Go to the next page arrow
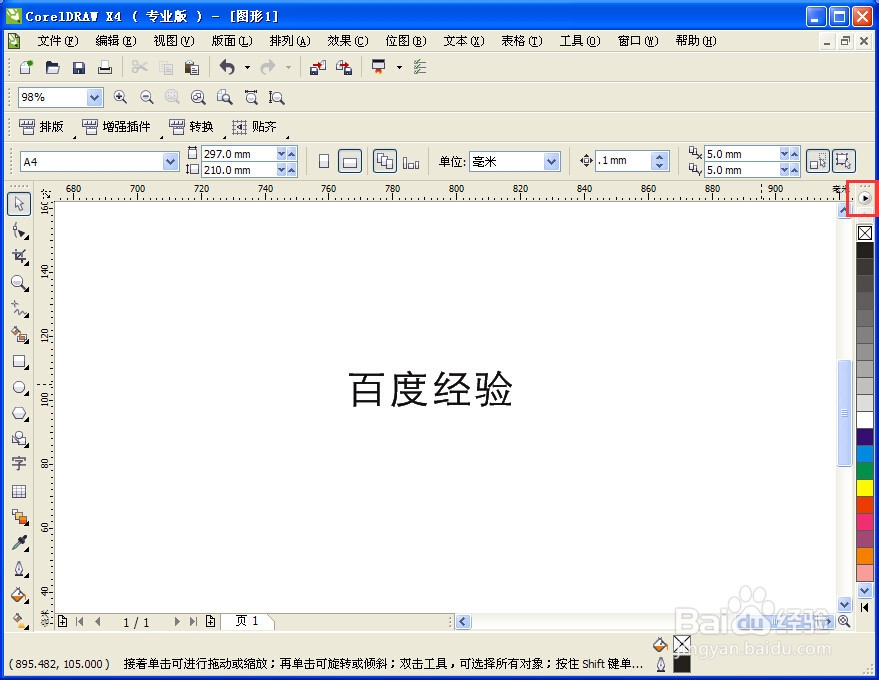This screenshot has width=879, height=680. pyautogui.click(x=177, y=621)
